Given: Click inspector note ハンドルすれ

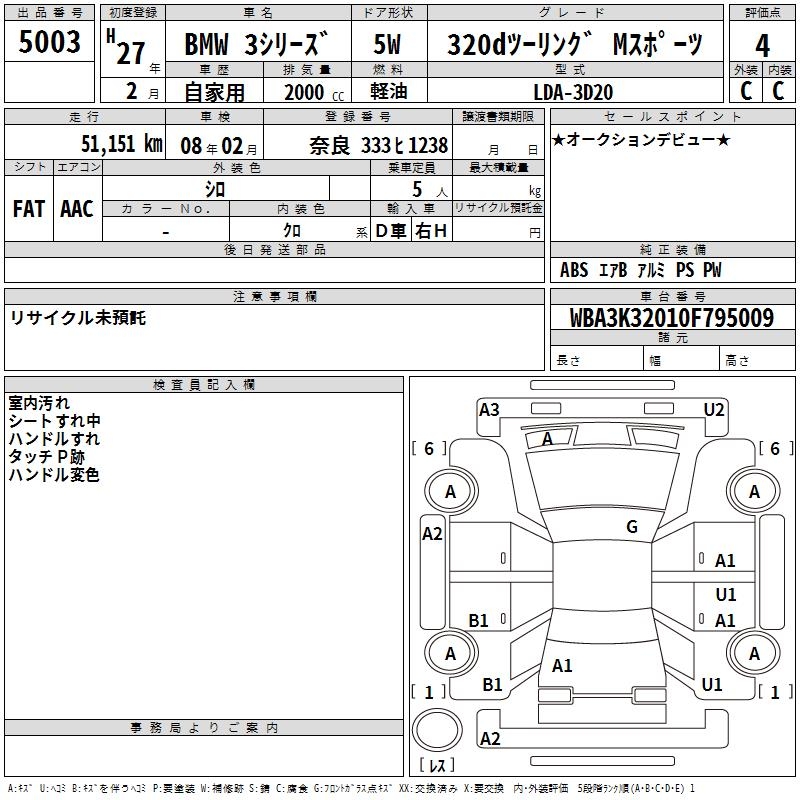Looking at the screenshot, I should tap(54, 438).
